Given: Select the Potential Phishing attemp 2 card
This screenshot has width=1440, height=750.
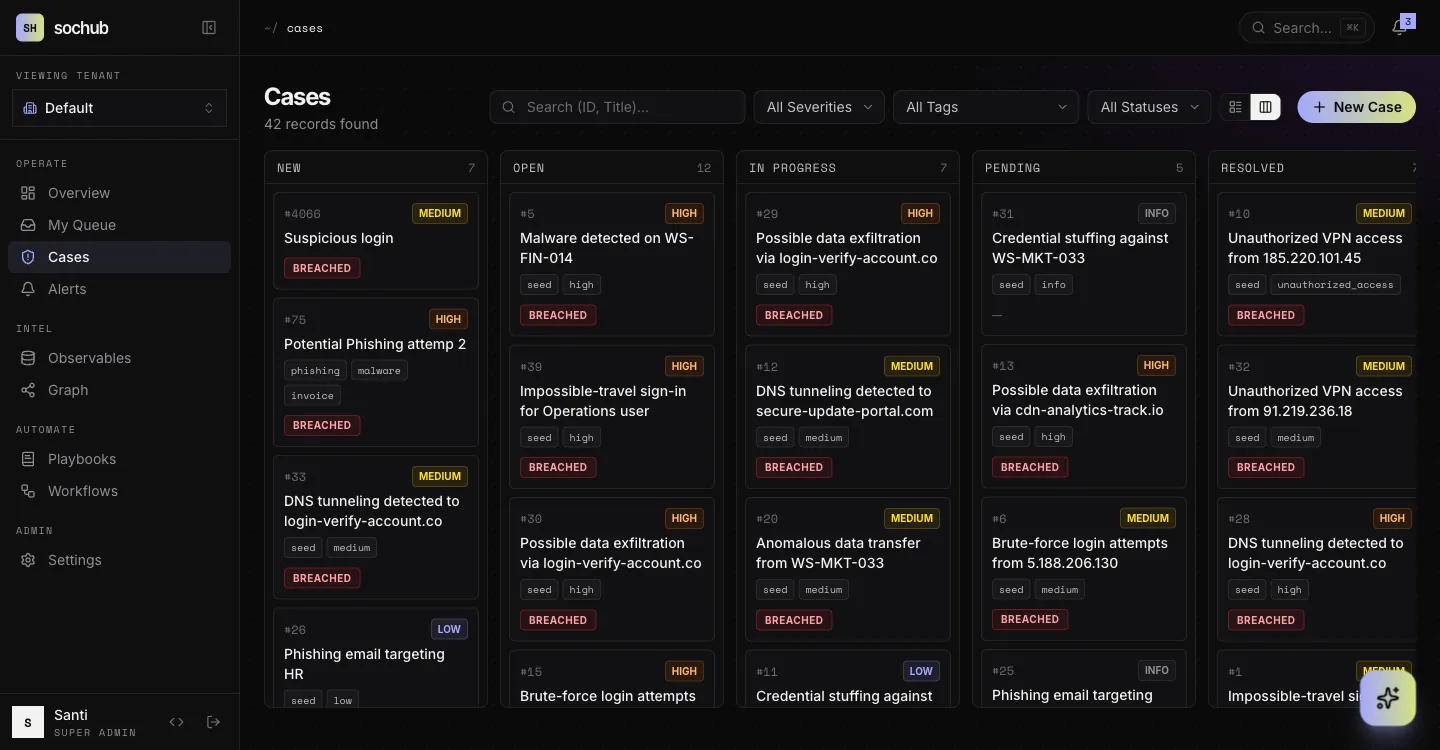Looking at the screenshot, I should (376, 372).
